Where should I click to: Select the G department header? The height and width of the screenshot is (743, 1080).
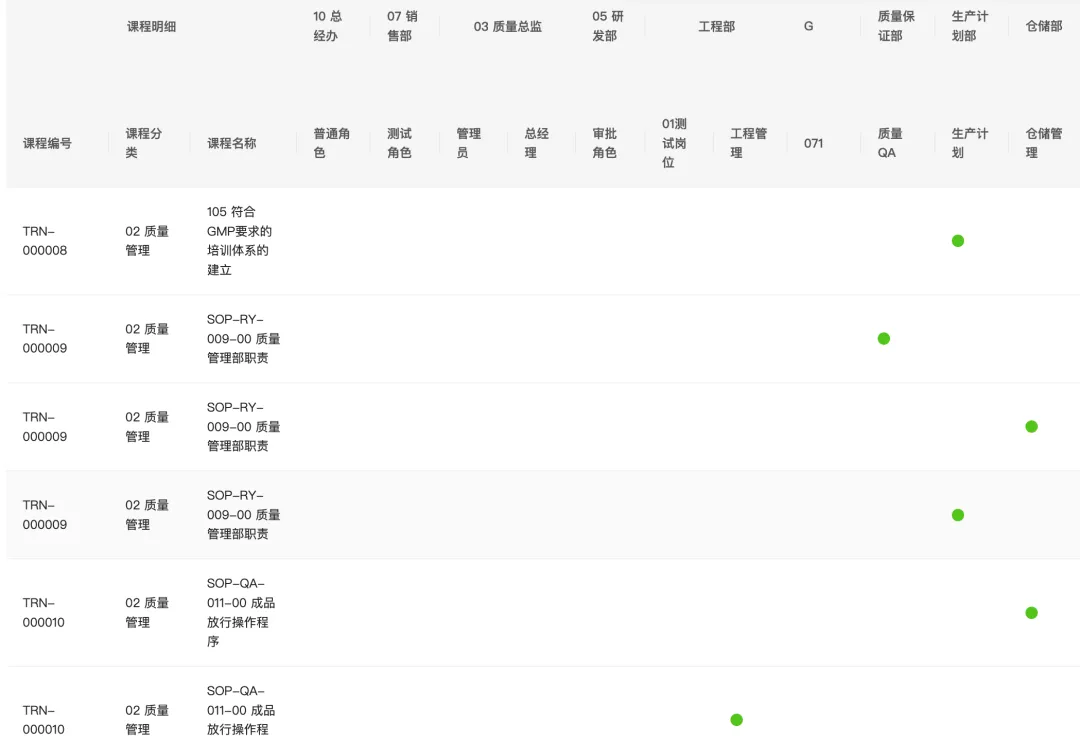click(x=809, y=26)
